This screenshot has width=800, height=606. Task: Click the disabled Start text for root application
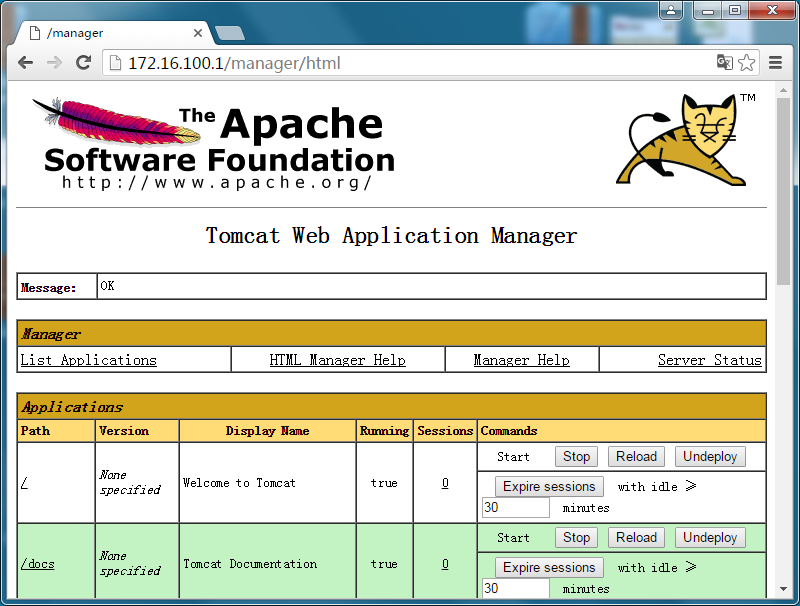click(513, 457)
